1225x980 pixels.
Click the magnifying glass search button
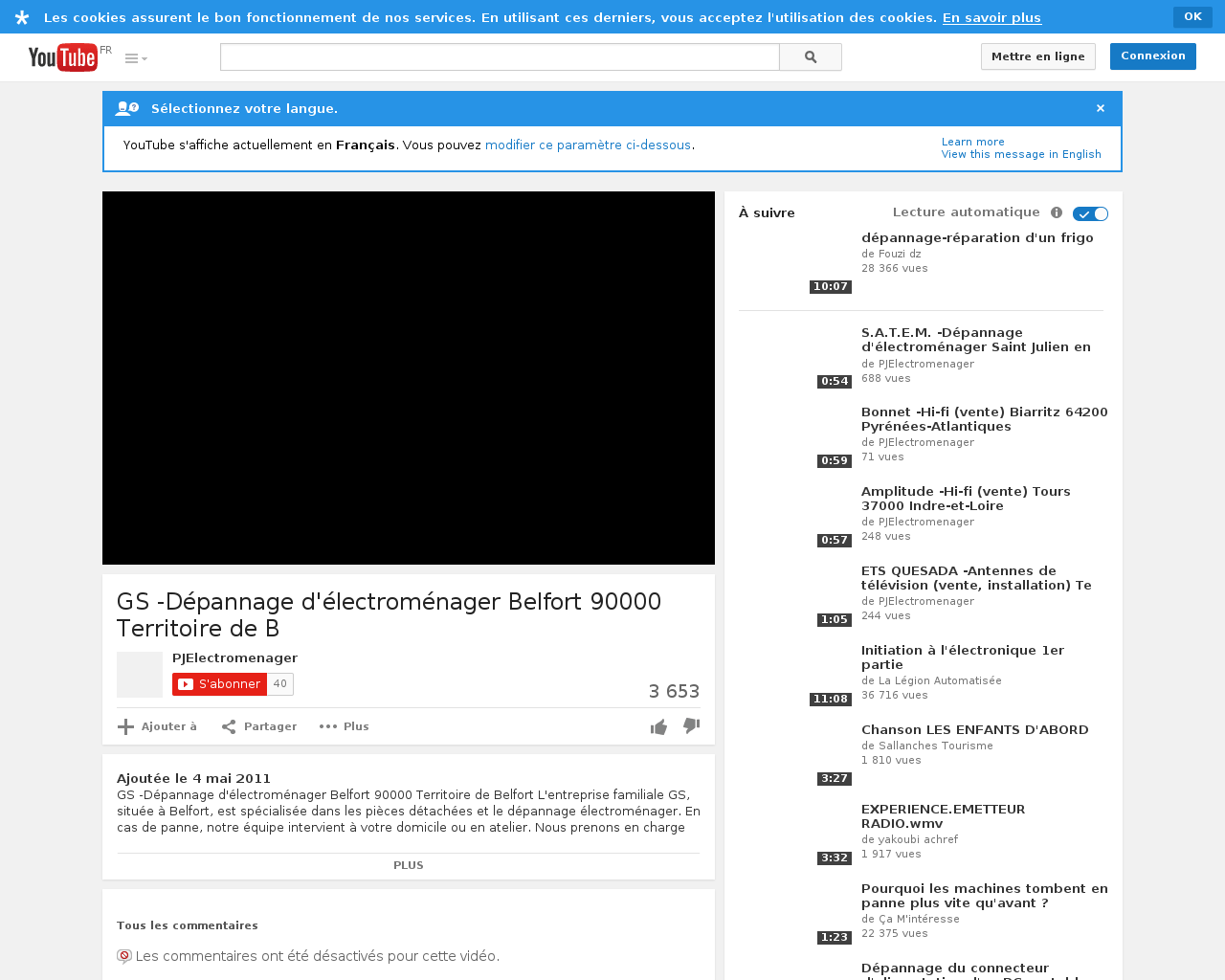(811, 57)
